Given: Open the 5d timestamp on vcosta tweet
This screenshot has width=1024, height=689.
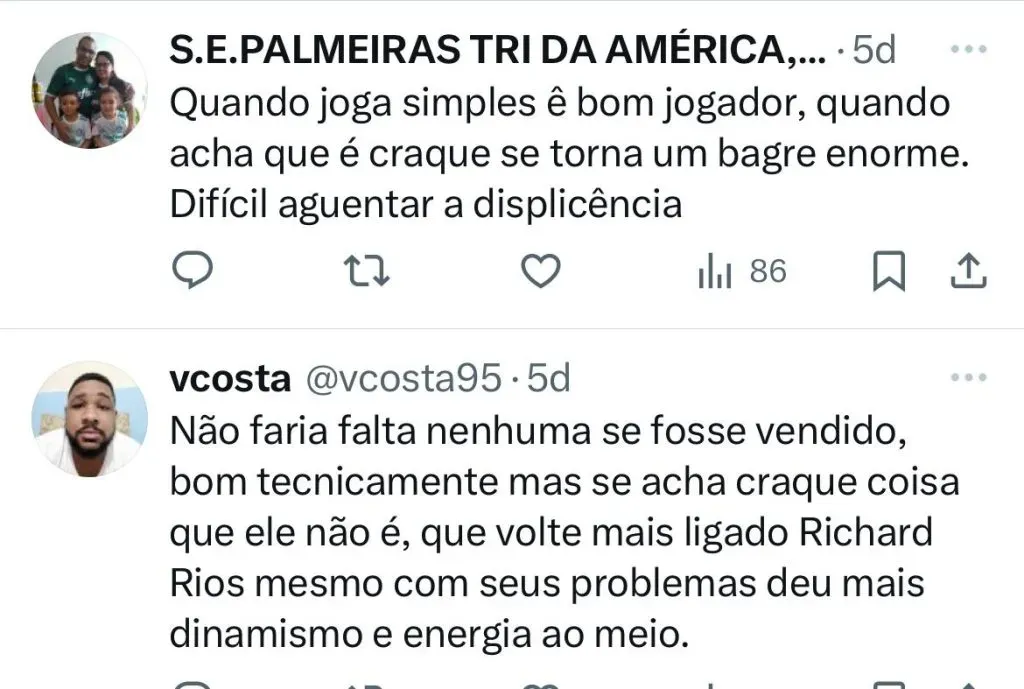Looking at the screenshot, I should point(549,379).
